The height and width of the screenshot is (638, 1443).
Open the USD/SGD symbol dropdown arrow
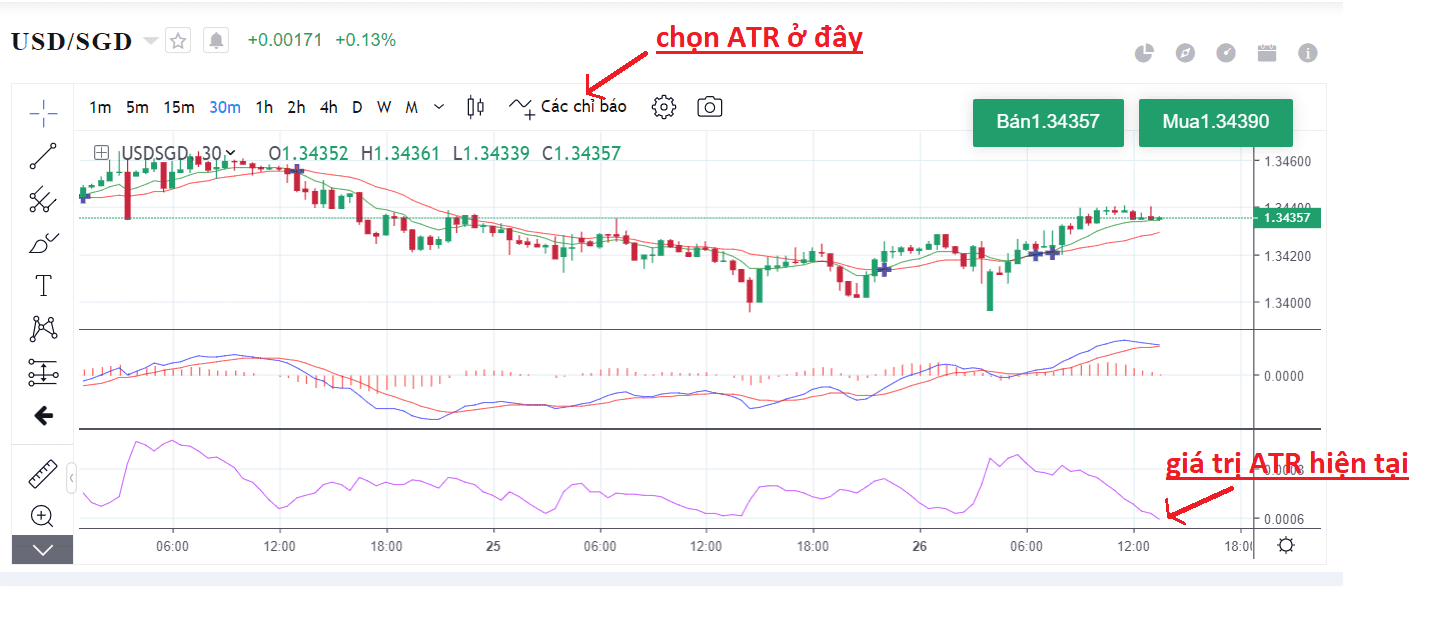click(151, 41)
